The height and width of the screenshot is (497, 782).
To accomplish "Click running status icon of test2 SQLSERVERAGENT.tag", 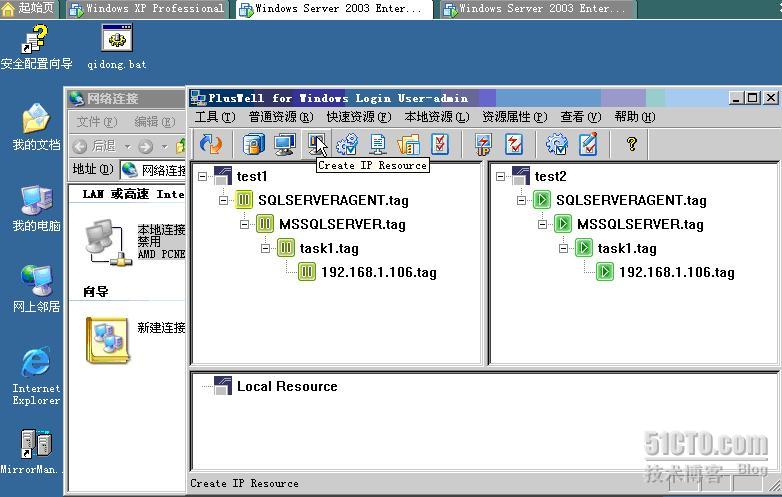I will pyautogui.click(x=542, y=200).
